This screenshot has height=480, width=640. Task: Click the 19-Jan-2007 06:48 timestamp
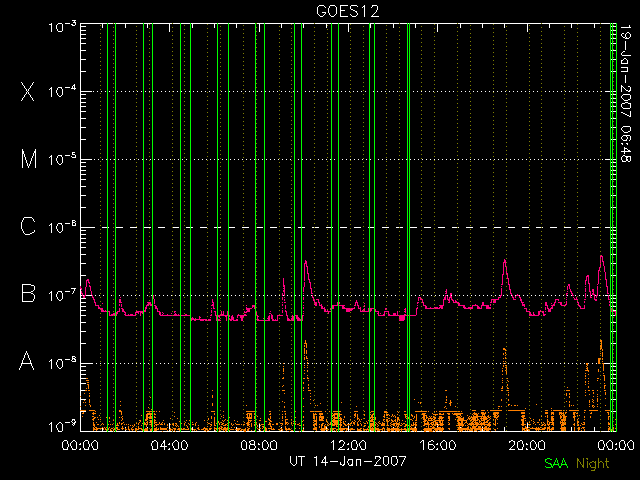[625, 93]
